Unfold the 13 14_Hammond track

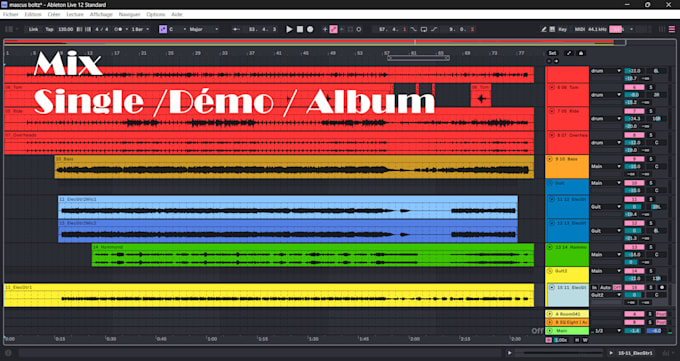[x=549, y=247]
